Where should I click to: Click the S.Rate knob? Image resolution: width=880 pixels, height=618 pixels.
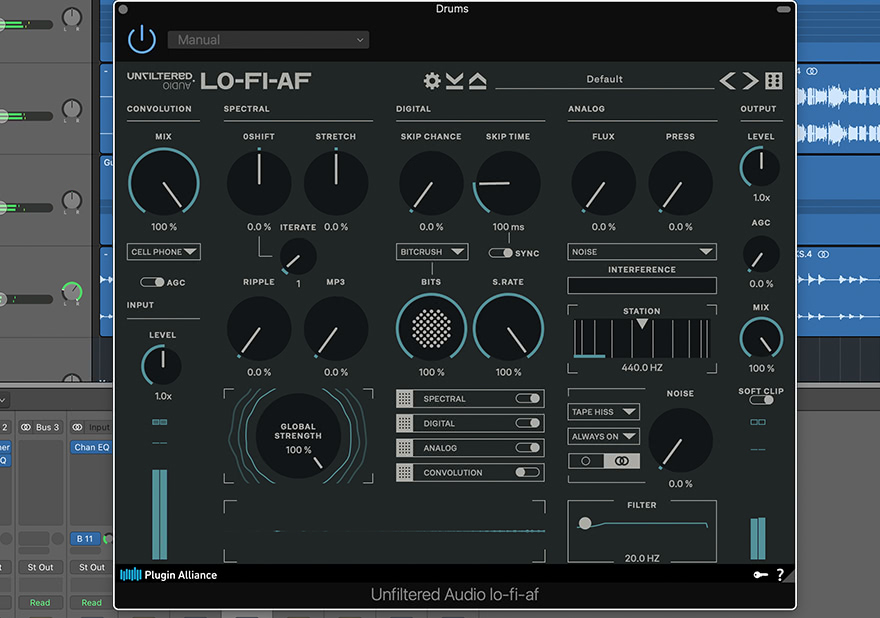(x=508, y=328)
